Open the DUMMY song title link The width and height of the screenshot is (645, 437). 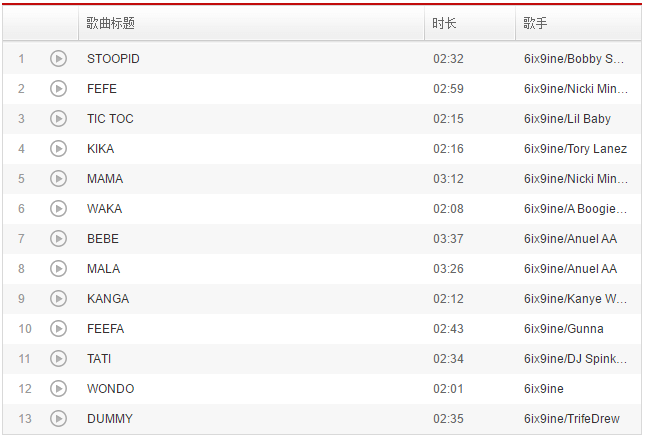click(110, 419)
